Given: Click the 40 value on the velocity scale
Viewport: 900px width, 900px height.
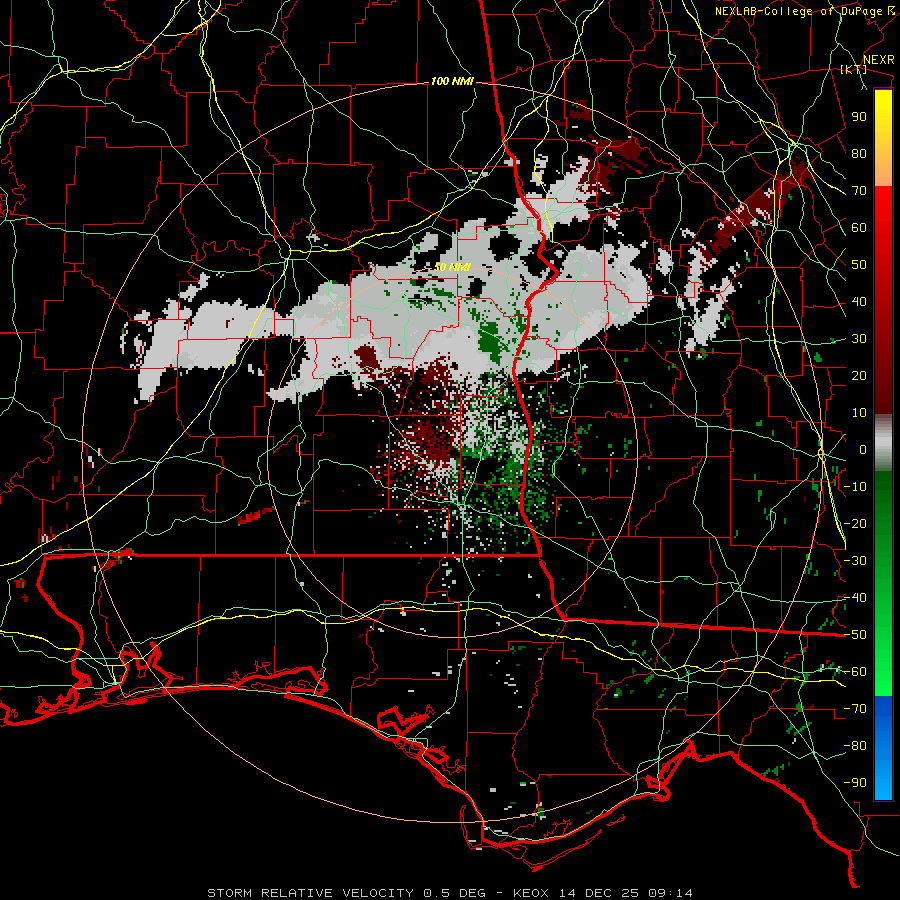Looking at the screenshot, I should point(859,301).
